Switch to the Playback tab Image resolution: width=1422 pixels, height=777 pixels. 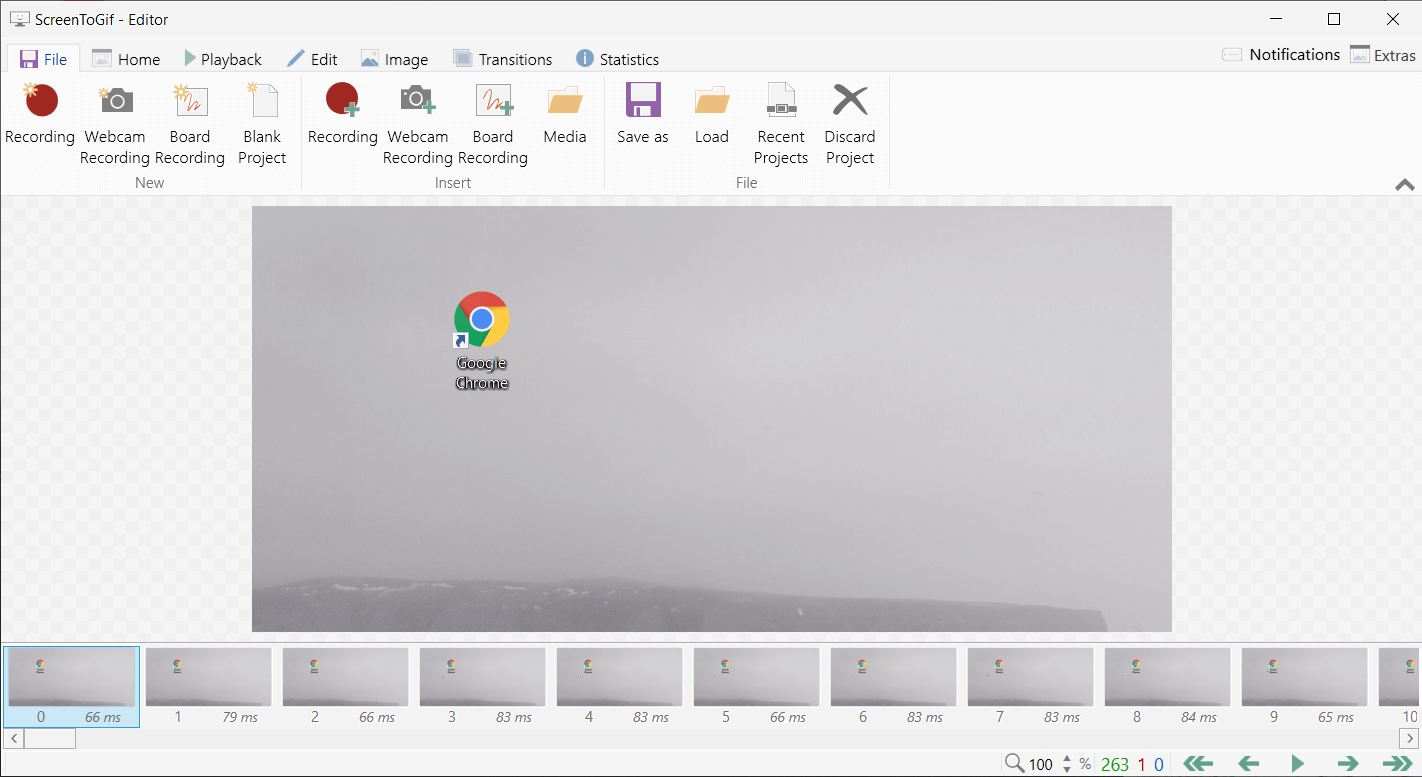coord(222,59)
